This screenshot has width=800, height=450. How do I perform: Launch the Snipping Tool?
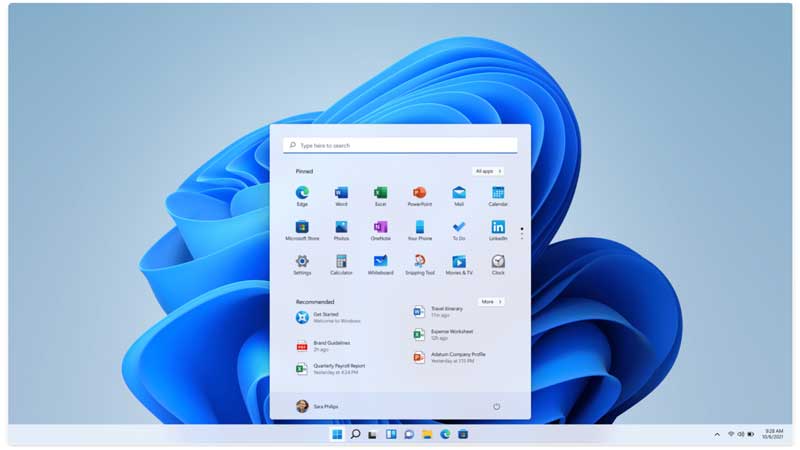click(x=419, y=264)
